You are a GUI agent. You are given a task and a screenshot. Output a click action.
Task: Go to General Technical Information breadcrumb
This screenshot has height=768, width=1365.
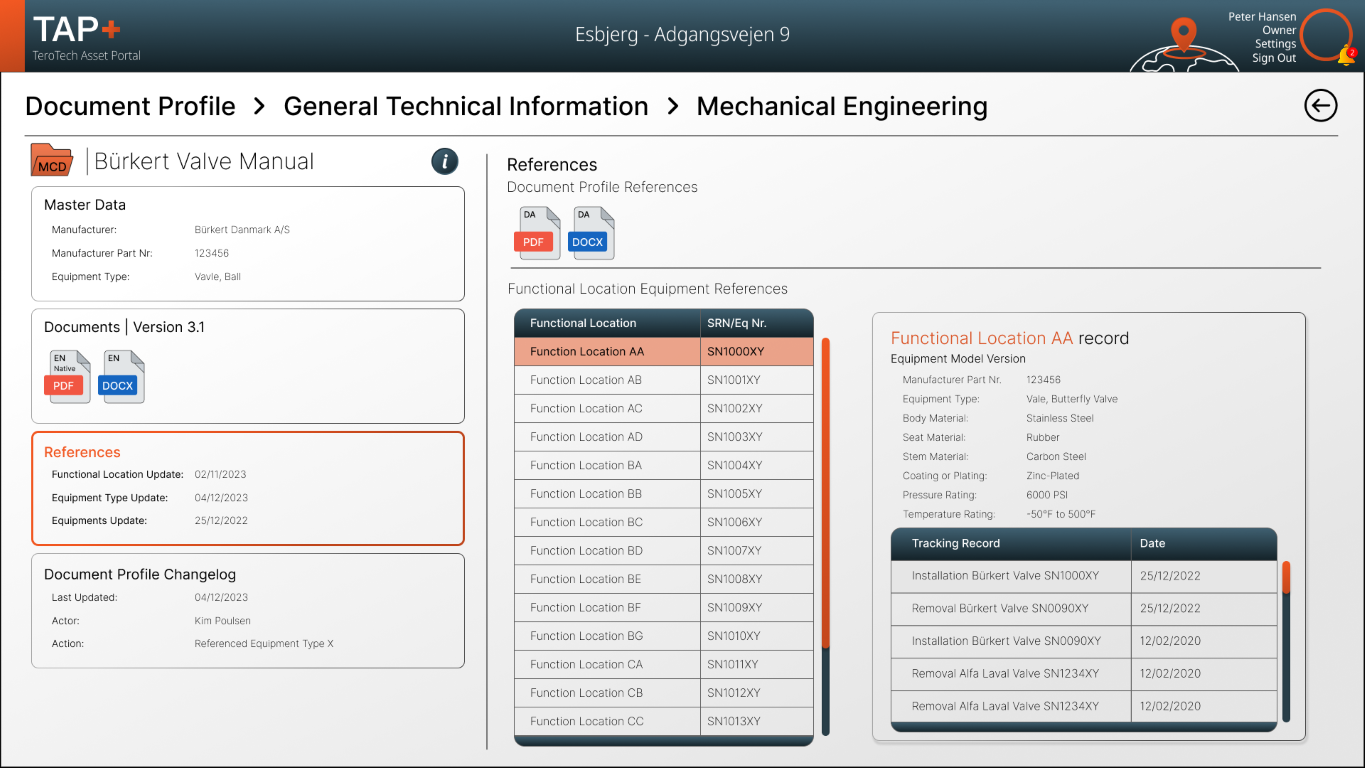pos(466,106)
